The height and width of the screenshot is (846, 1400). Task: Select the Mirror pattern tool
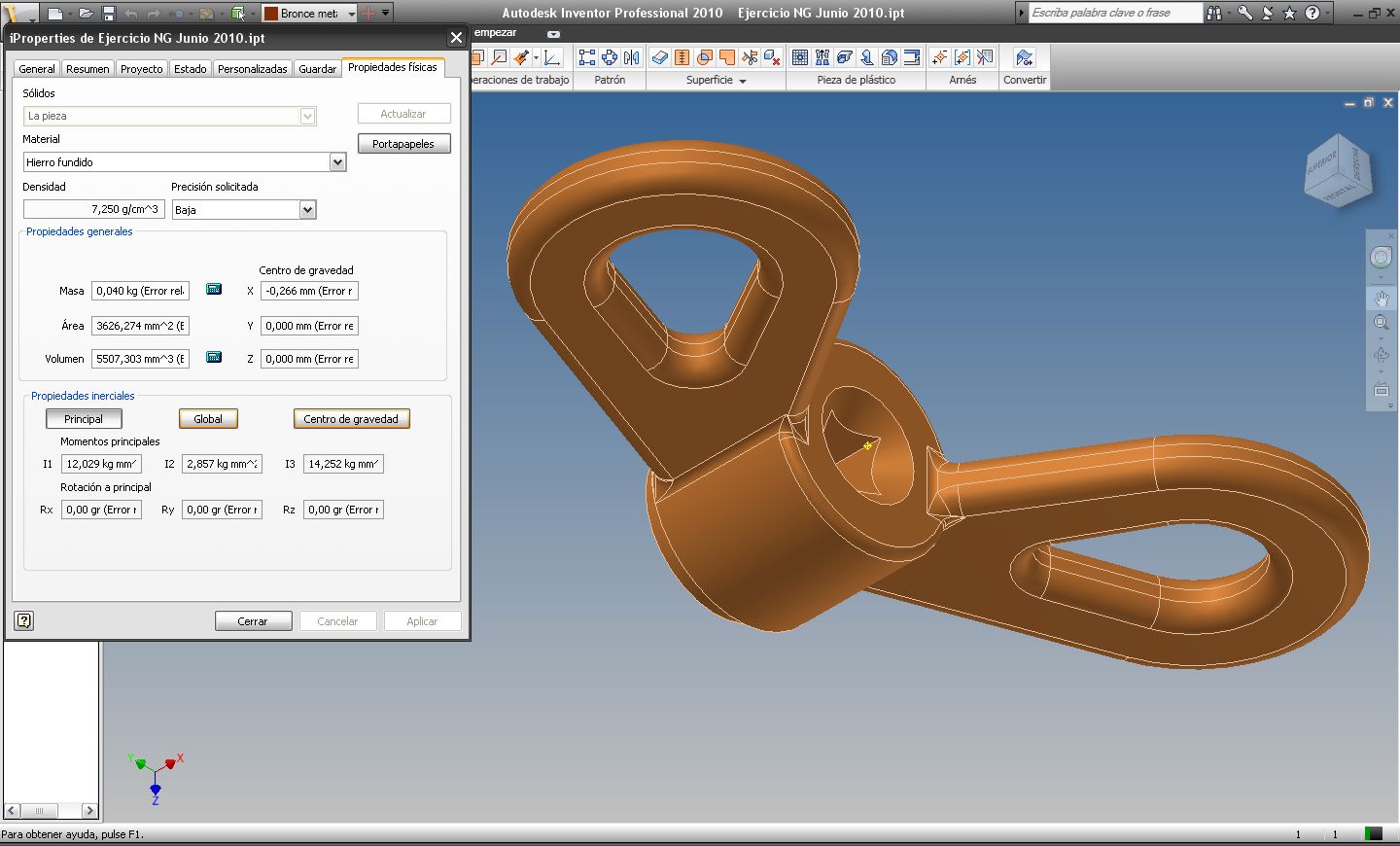pos(632,57)
